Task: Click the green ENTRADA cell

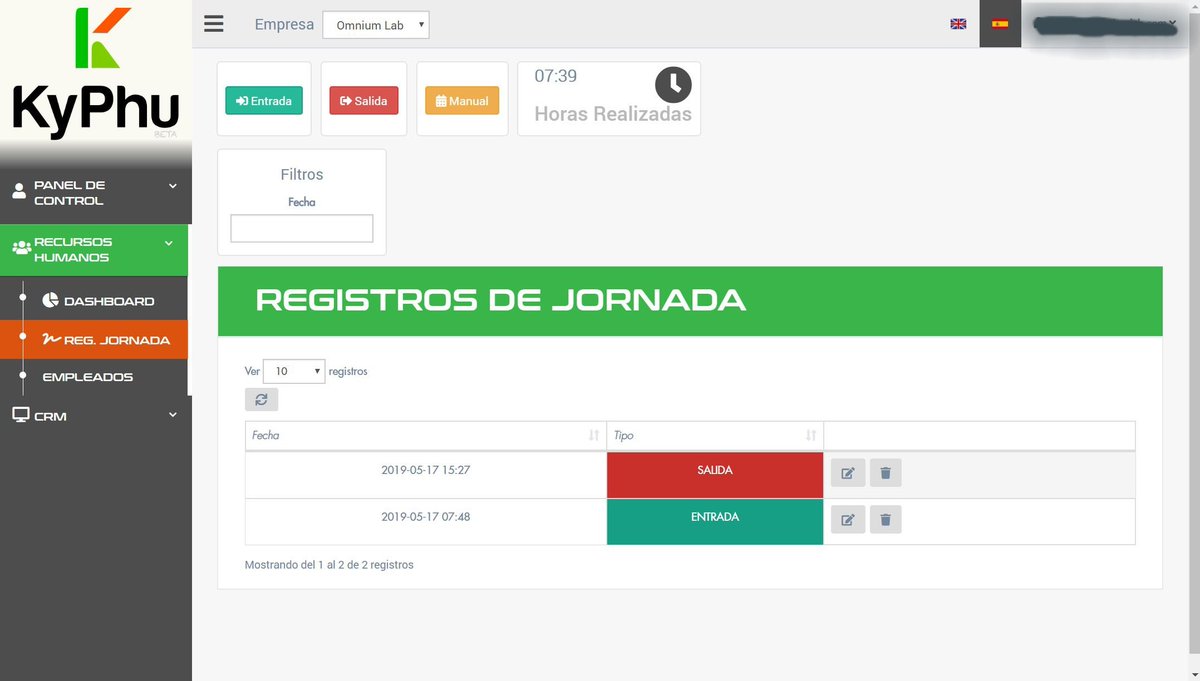Action: [715, 521]
